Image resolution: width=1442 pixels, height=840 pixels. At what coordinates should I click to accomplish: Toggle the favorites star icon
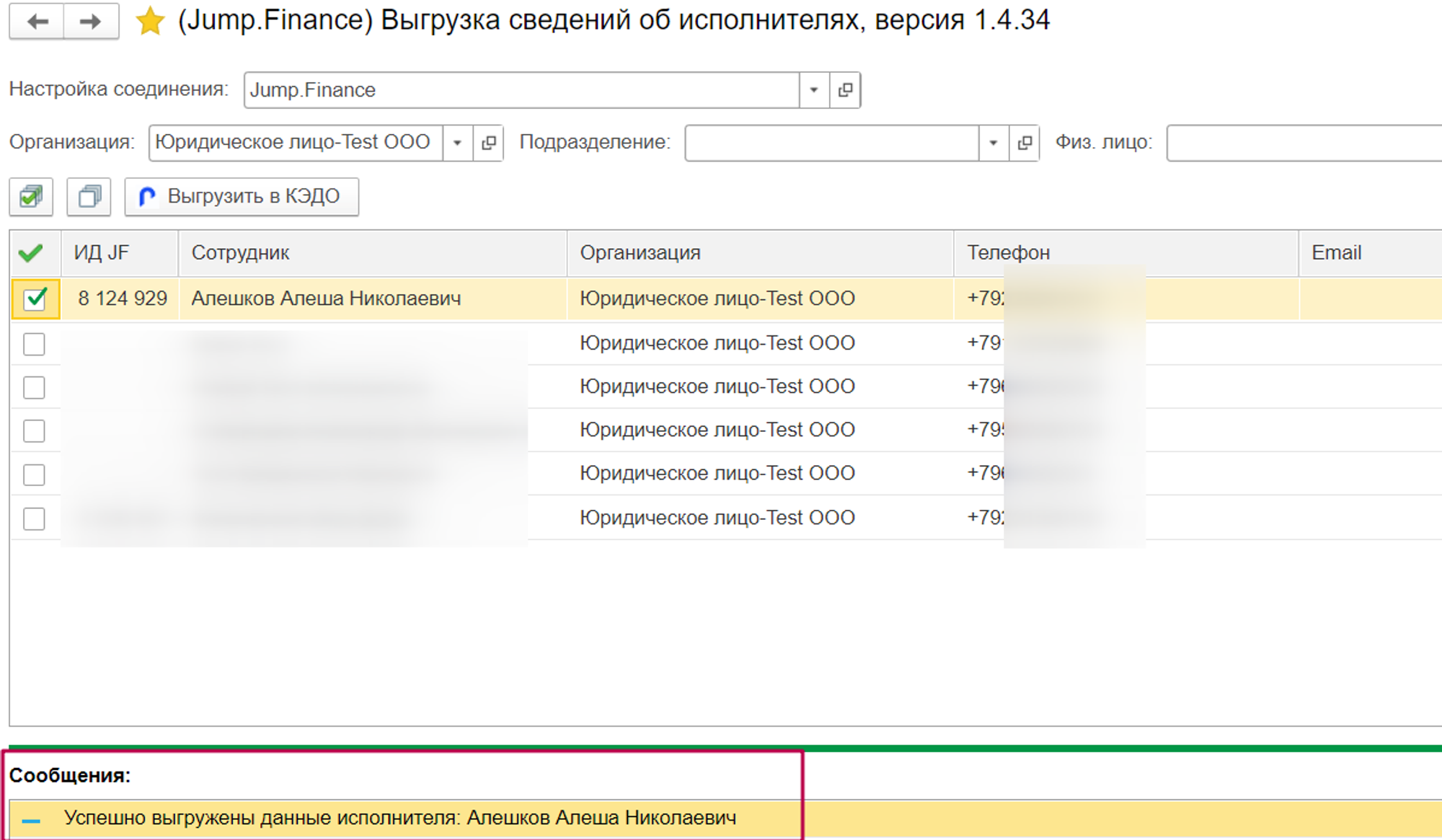pos(150,22)
